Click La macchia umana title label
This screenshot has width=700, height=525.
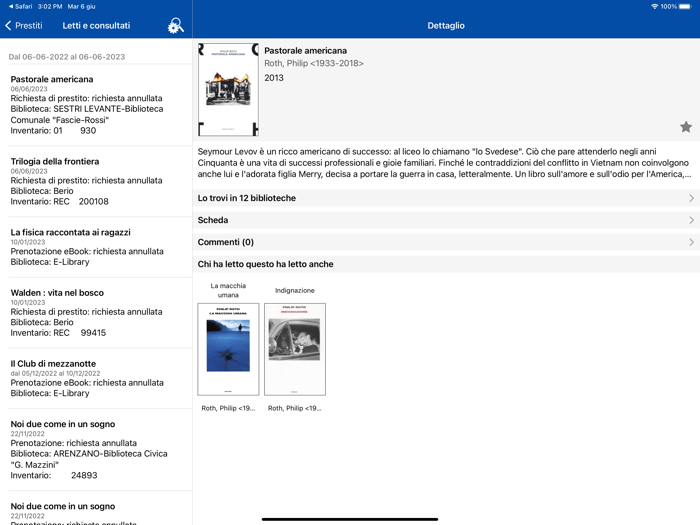pyautogui.click(x=228, y=290)
